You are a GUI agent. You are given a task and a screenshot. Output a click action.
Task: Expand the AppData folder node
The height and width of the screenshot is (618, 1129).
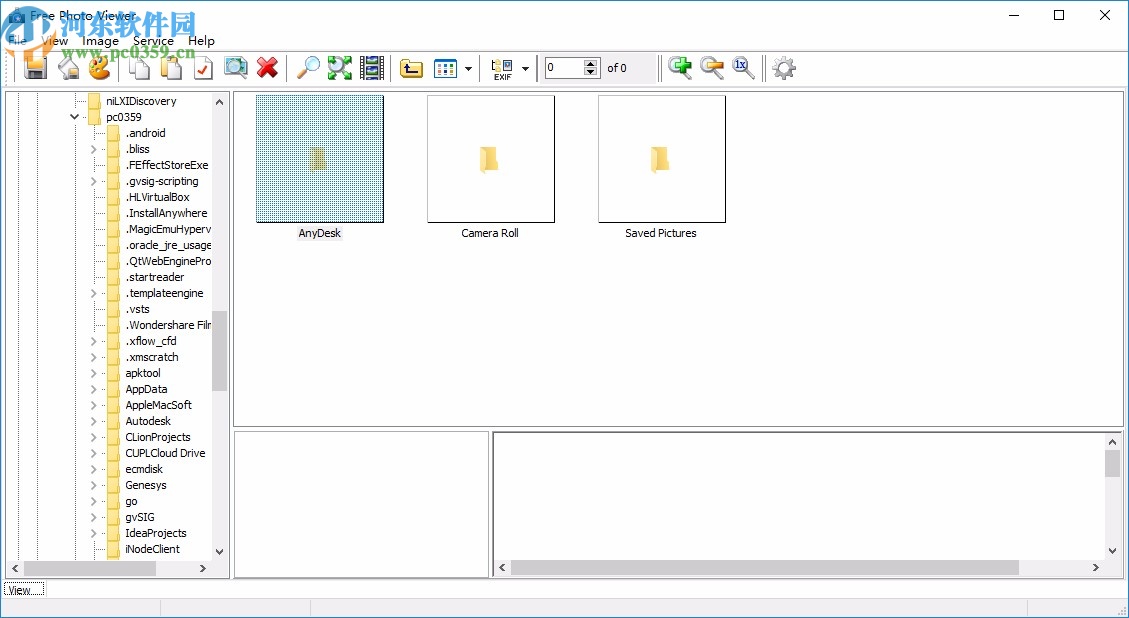[x=94, y=390]
